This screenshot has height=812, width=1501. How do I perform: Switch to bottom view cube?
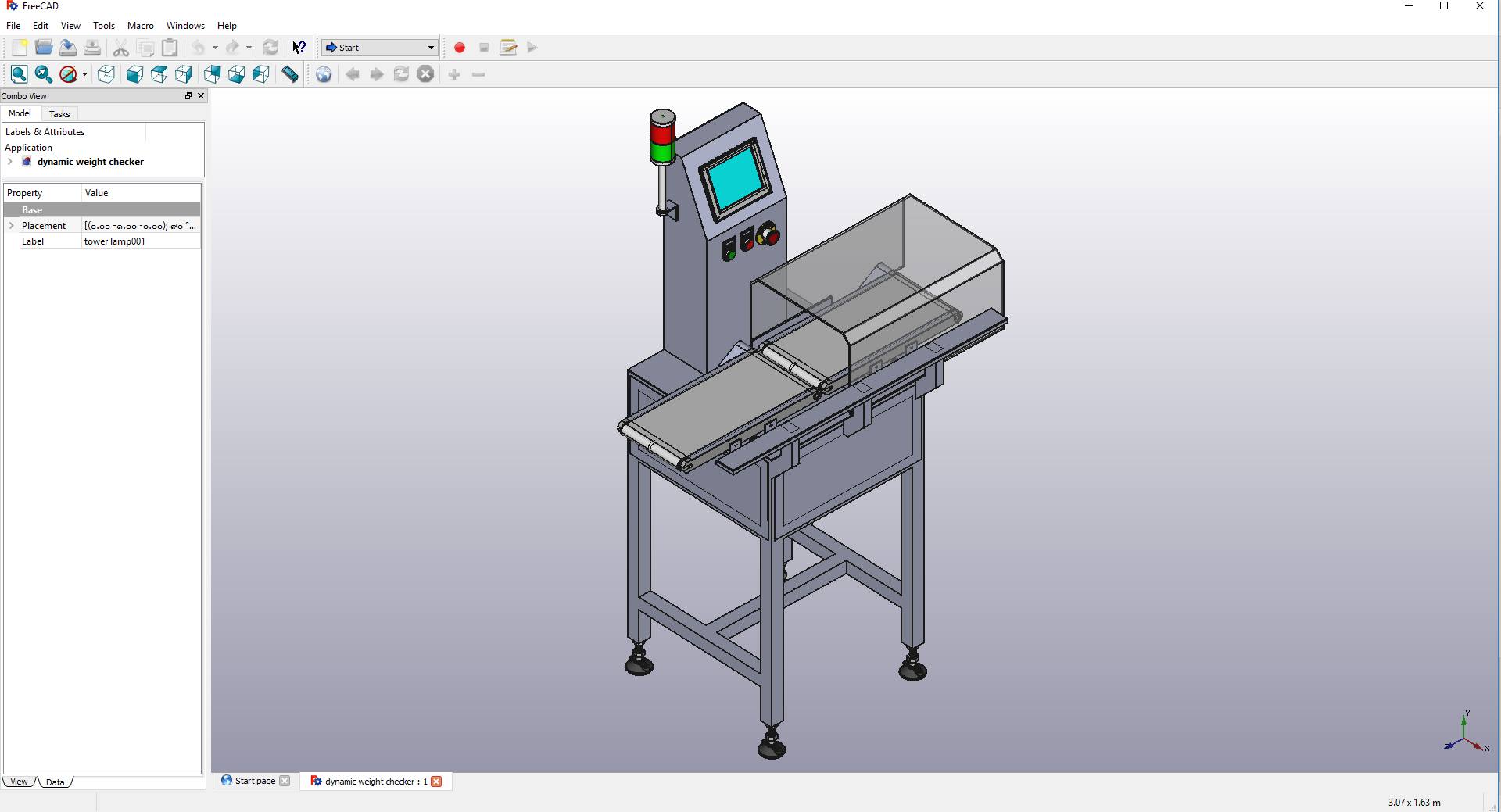[237, 74]
